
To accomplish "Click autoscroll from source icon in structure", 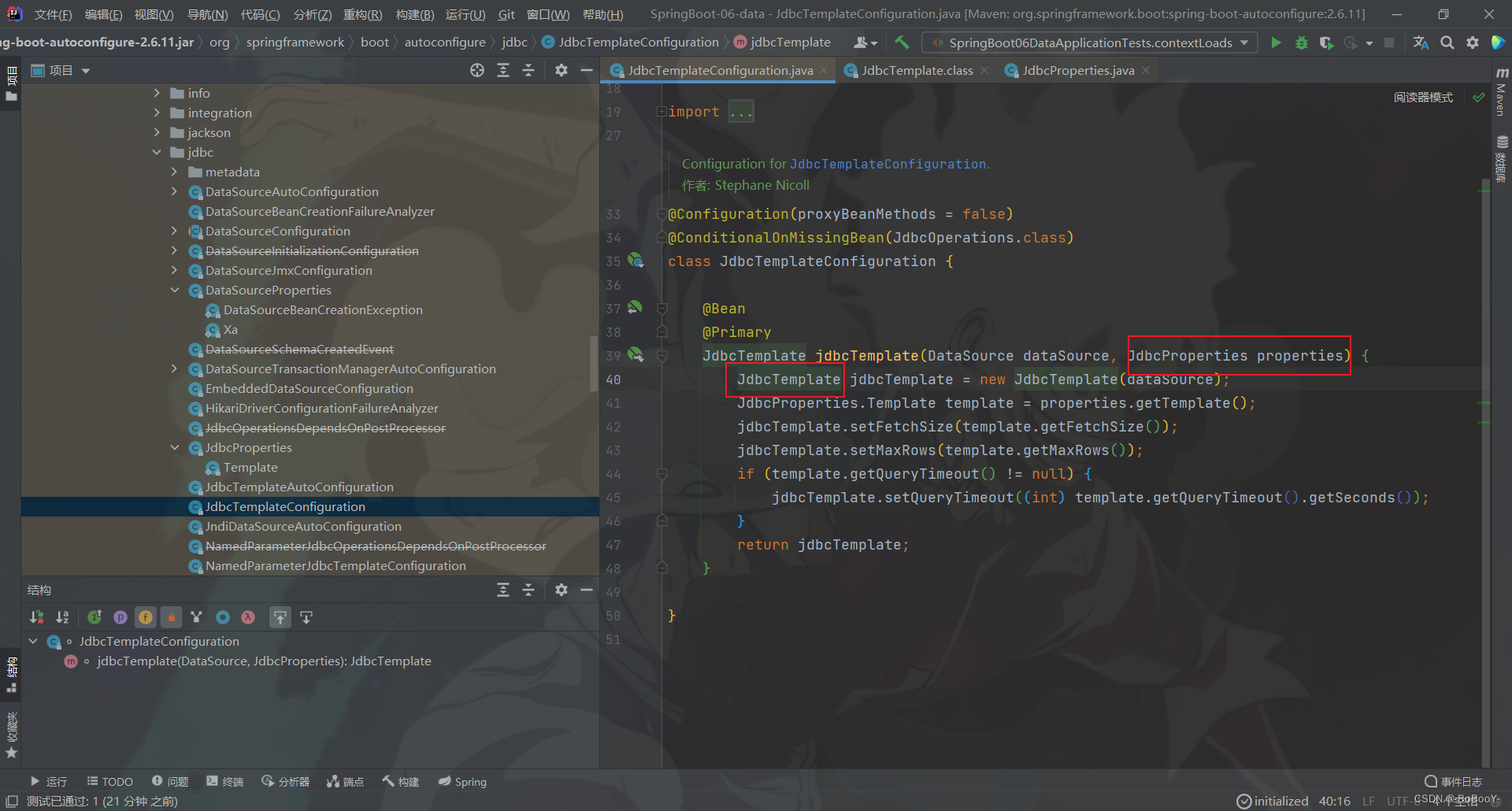I will (306, 617).
